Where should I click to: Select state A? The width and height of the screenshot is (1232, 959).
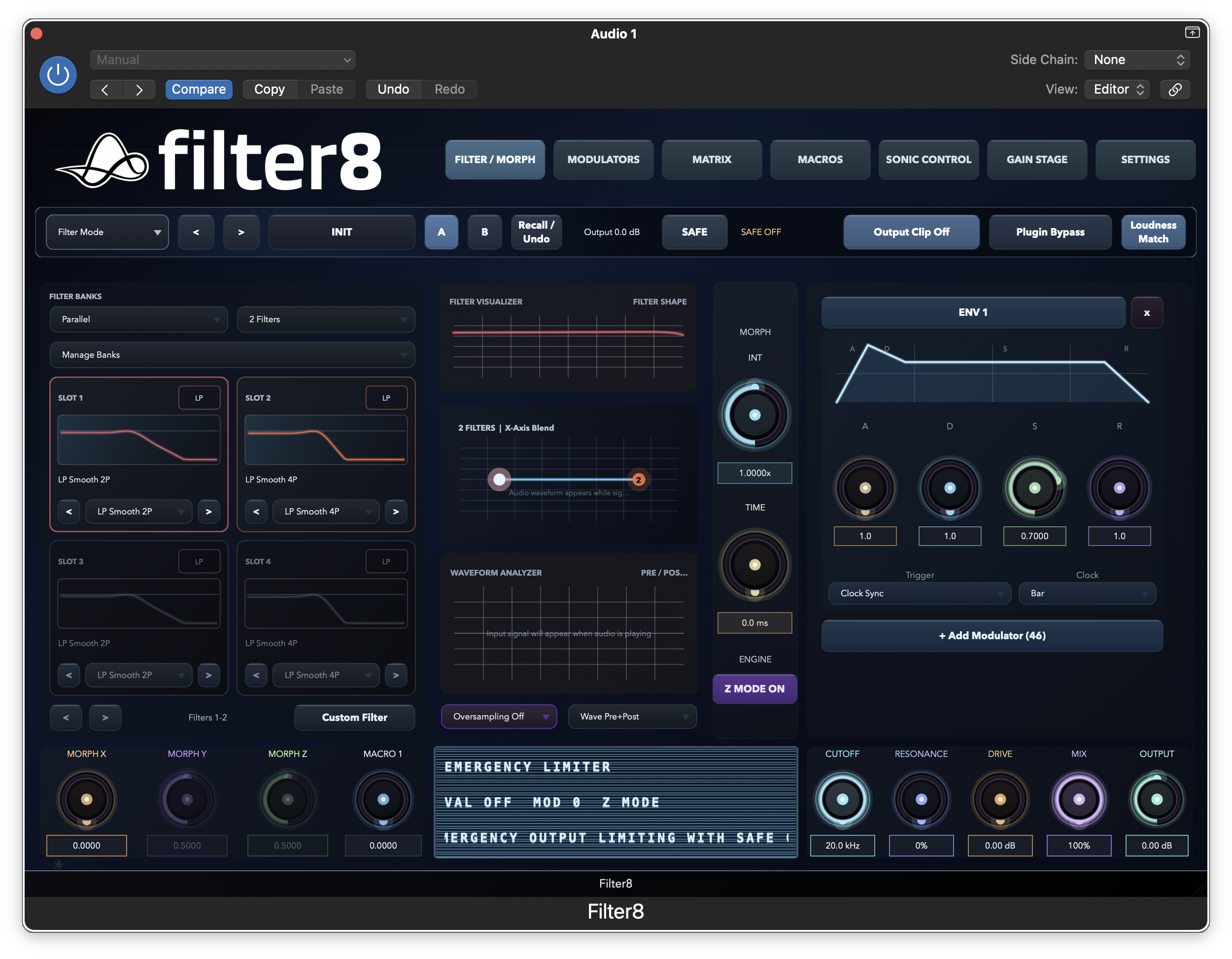pos(441,232)
